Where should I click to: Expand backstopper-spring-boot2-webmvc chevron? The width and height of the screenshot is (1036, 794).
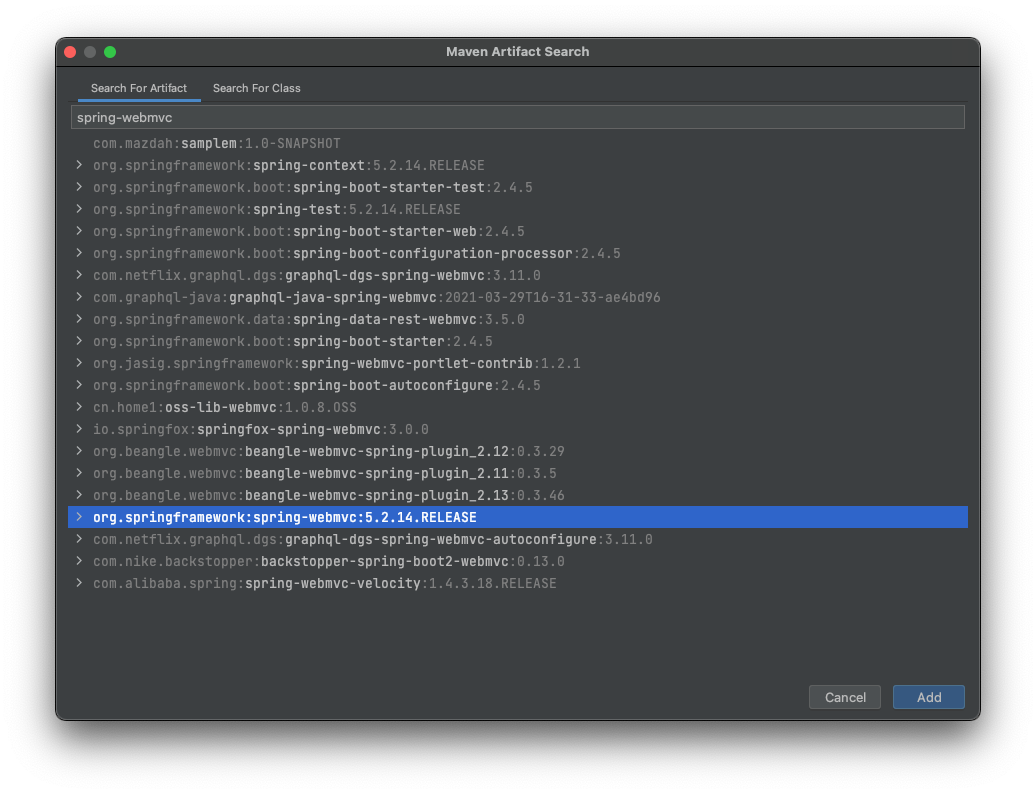coord(79,561)
